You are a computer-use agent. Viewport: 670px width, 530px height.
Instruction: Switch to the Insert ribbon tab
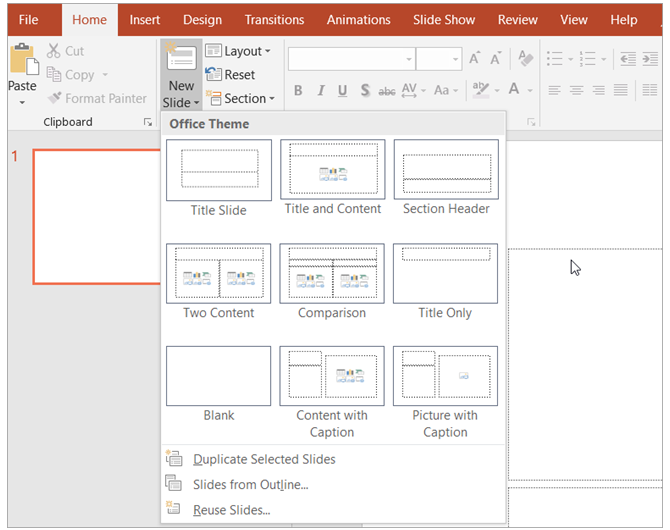[144, 20]
